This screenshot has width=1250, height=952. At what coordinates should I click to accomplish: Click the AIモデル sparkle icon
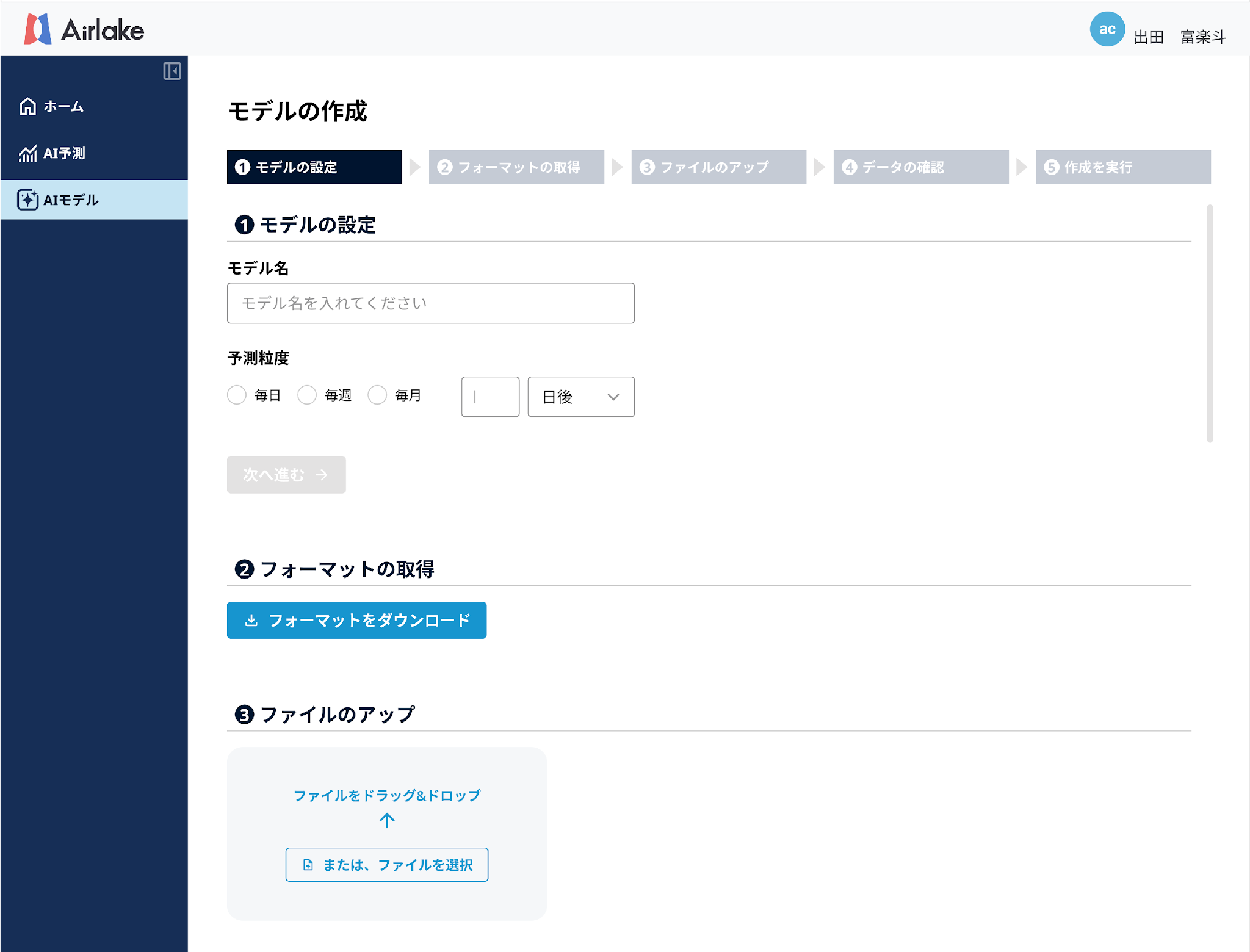click(27, 200)
